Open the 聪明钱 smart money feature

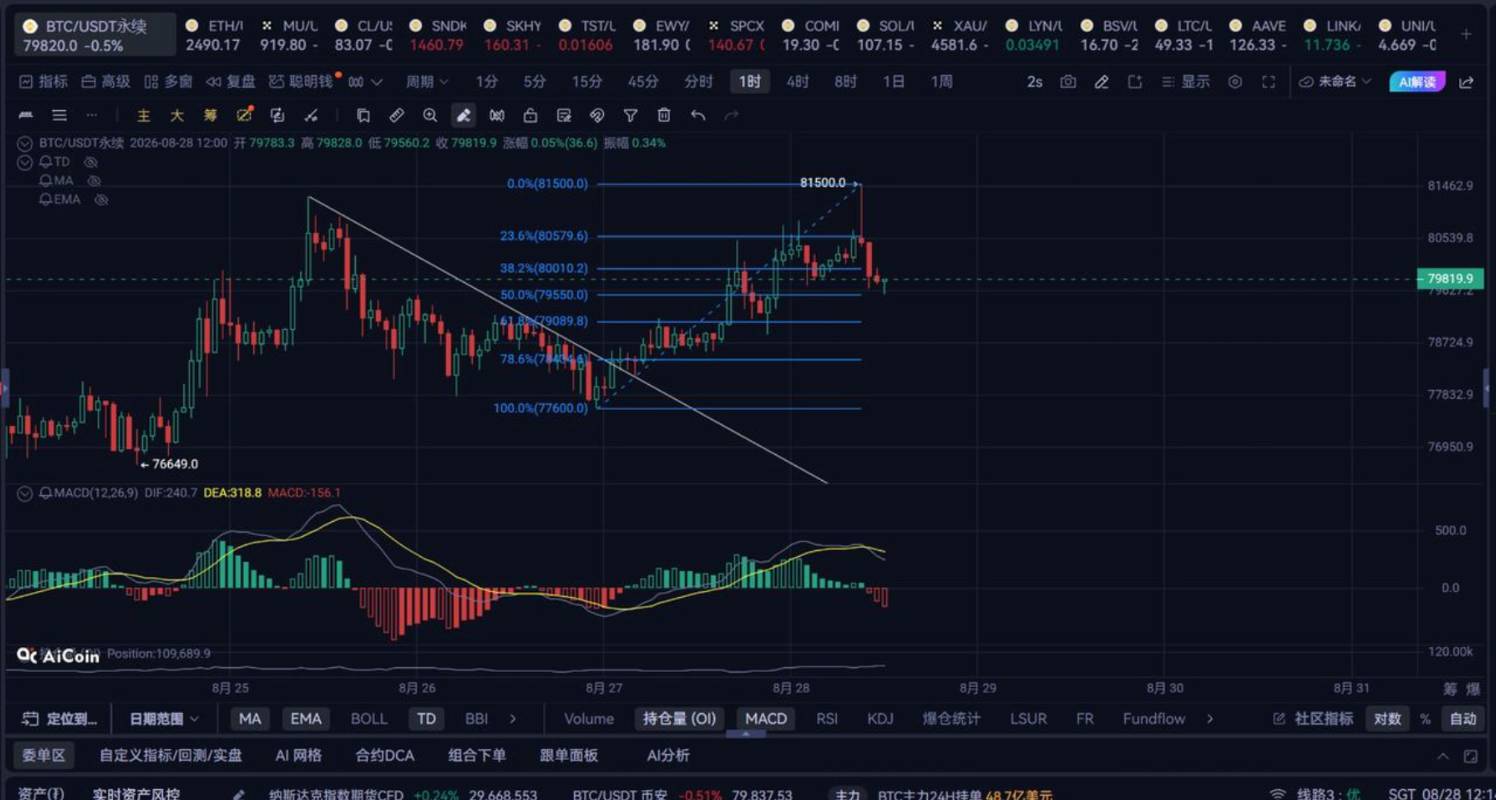301,82
